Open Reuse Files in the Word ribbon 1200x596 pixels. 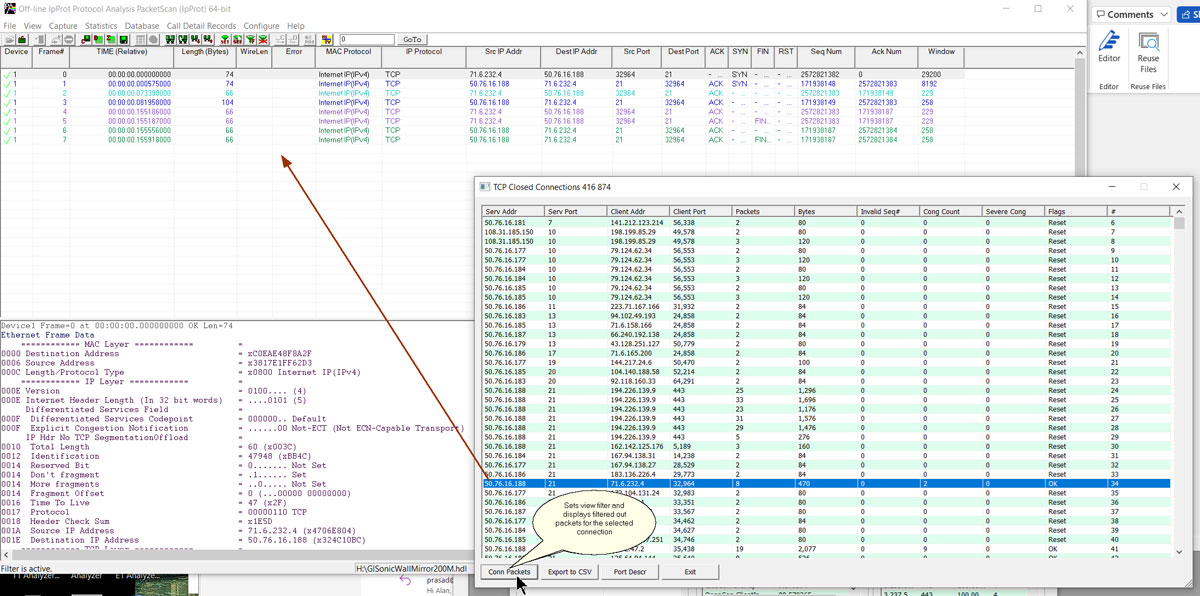(x=1148, y=52)
